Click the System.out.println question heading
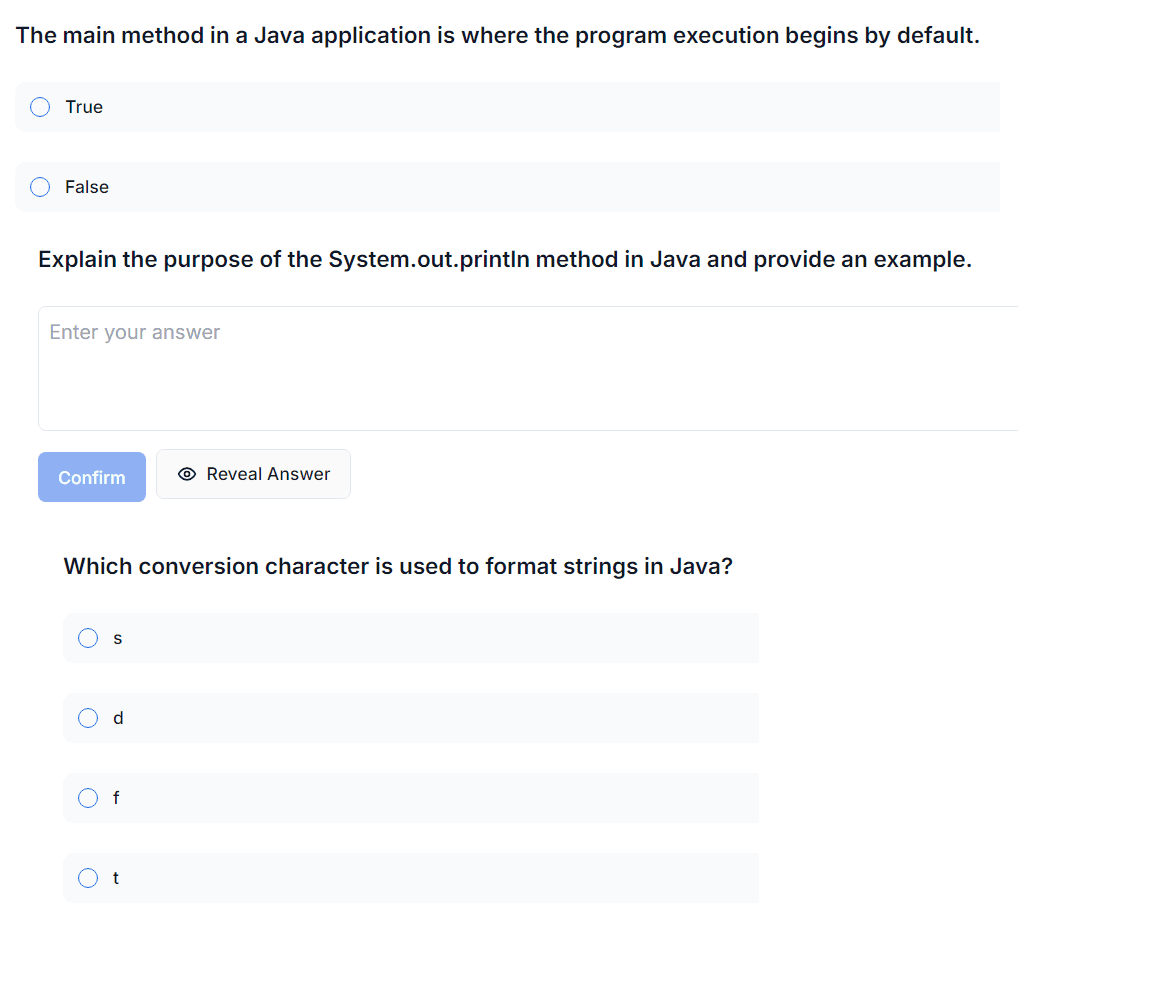Screen dimensions: 1172x988 [x=505, y=259]
